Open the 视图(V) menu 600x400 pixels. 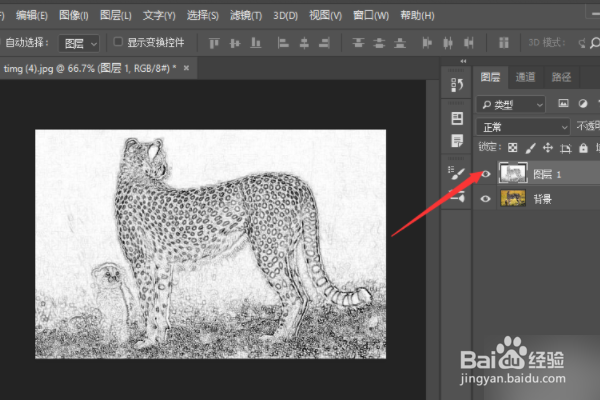(325, 15)
